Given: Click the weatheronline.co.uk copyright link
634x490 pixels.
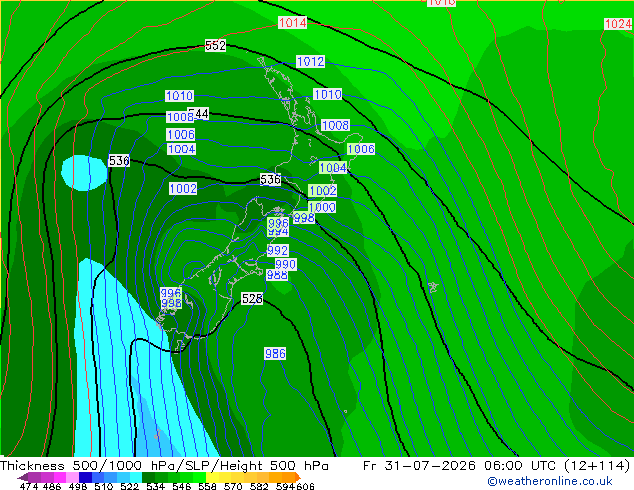Looking at the screenshot, I should (549, 481).
